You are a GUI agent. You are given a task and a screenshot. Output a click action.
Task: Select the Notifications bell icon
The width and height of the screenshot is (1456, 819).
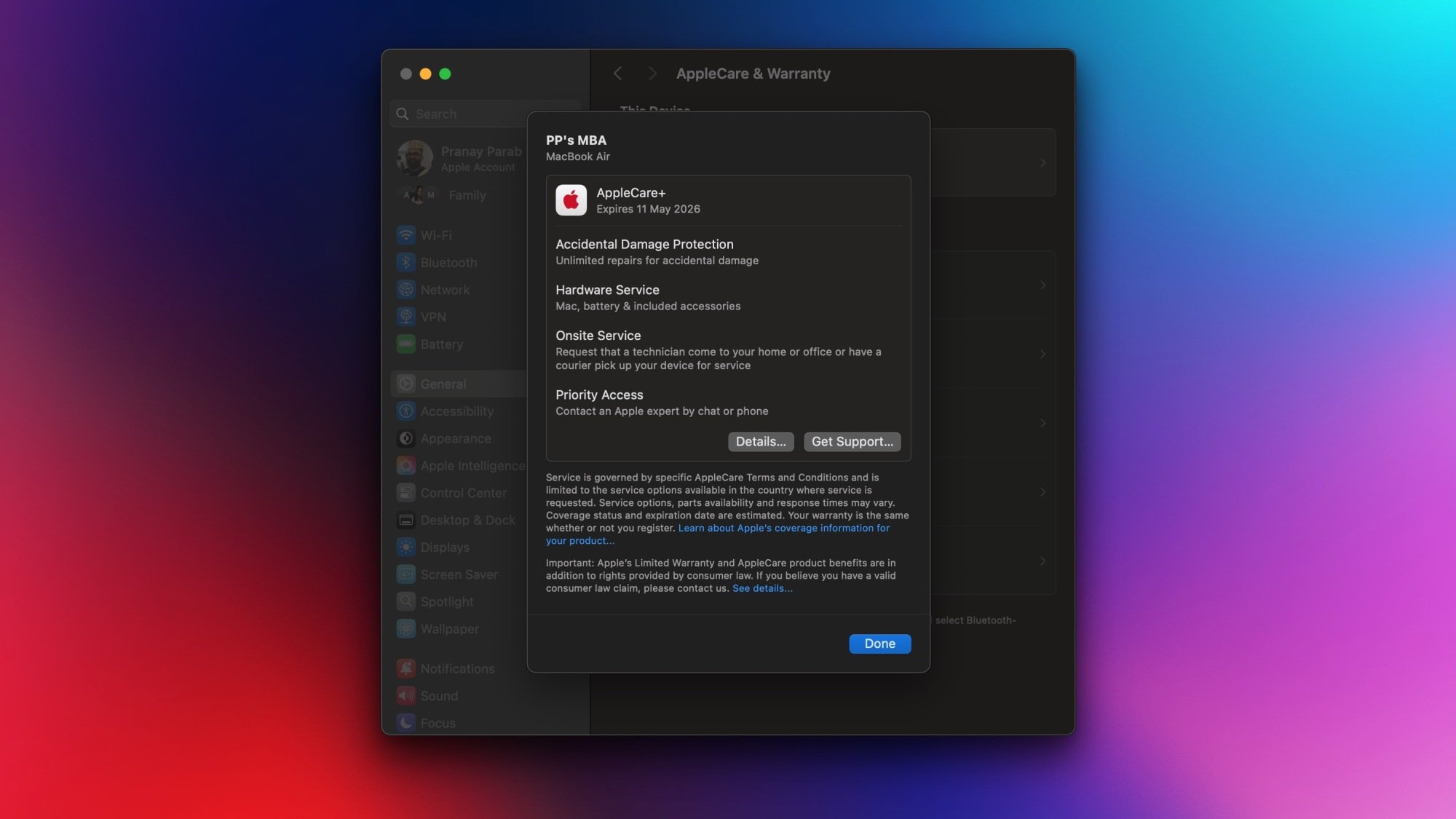coord(405,668)
